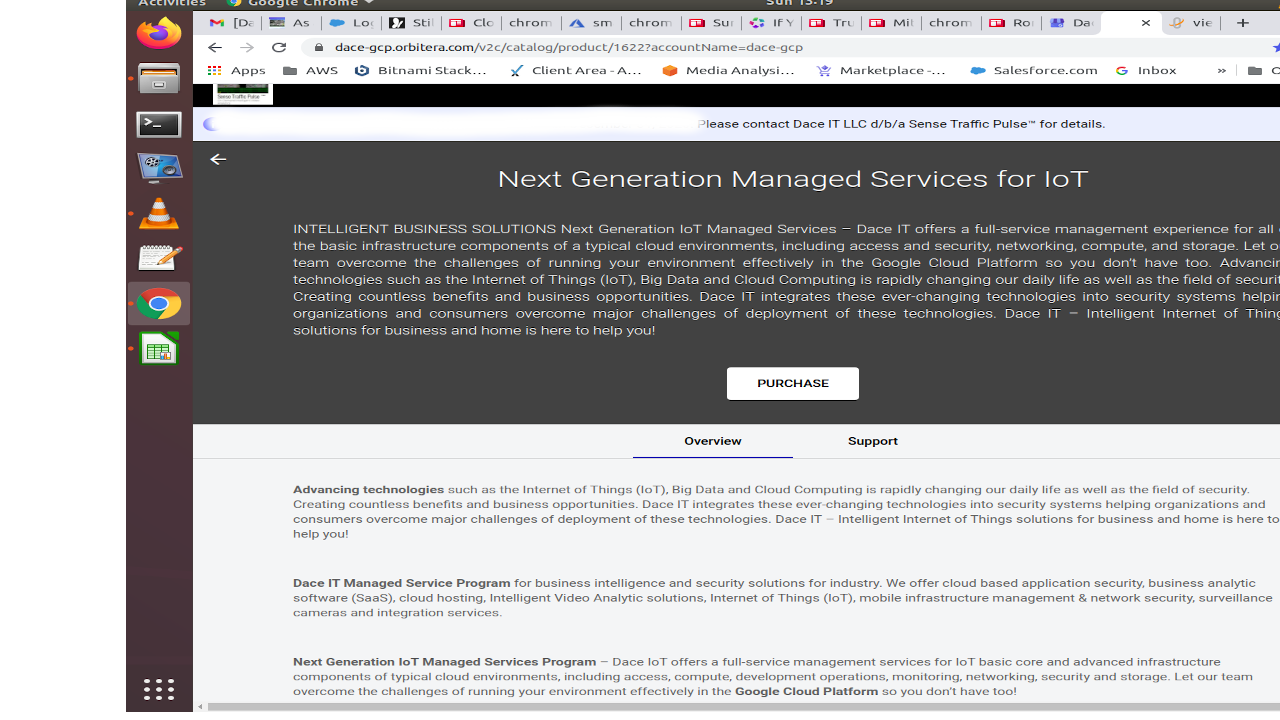Open the Salesforce.com bookmark
The width and height of the screenshot is (1280, 720).
[1034, 71]
